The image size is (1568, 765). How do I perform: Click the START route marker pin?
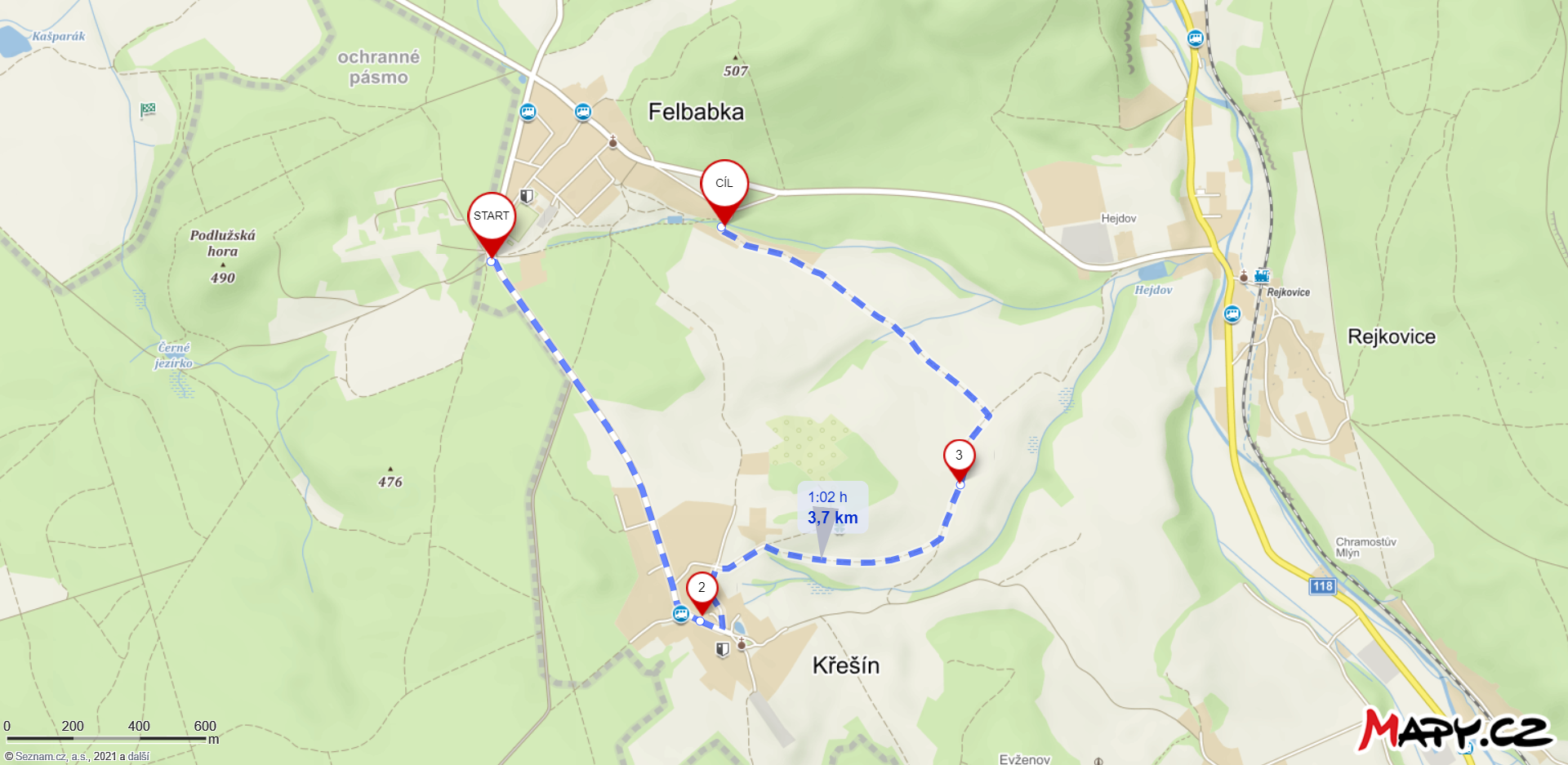point(492,222)
